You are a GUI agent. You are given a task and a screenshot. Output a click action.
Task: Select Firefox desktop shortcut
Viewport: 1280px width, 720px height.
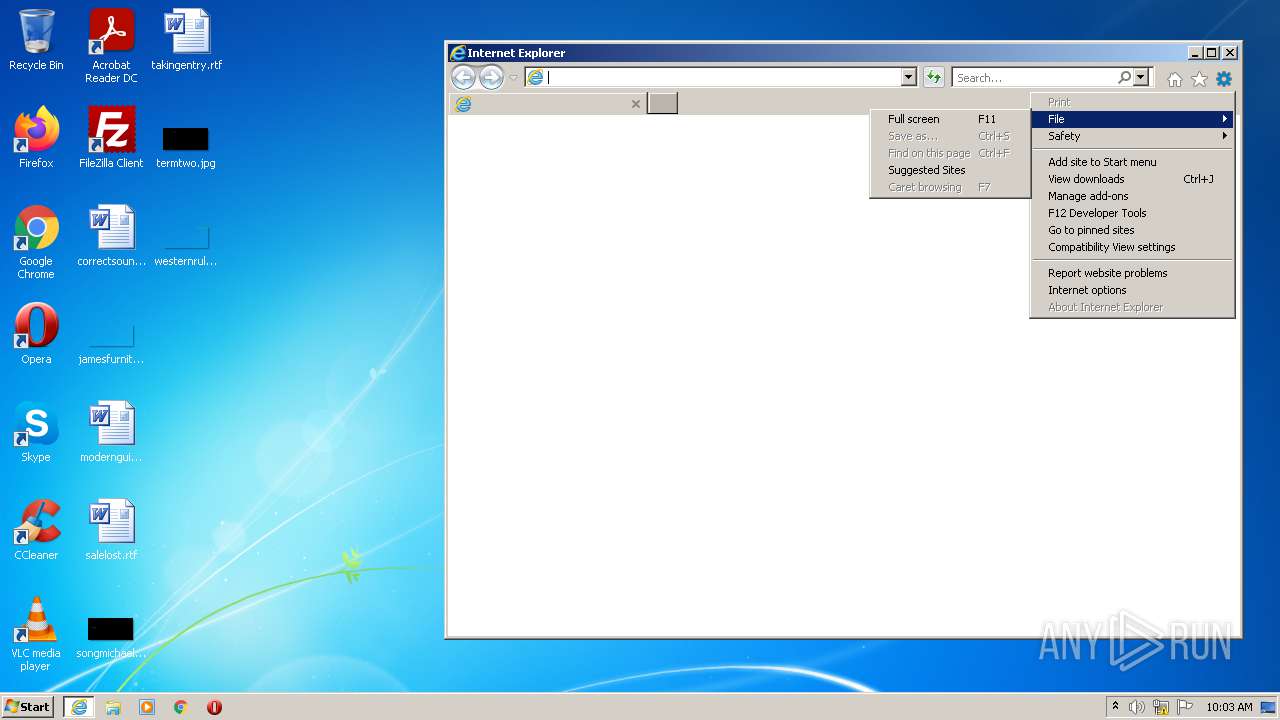(36, 138)
